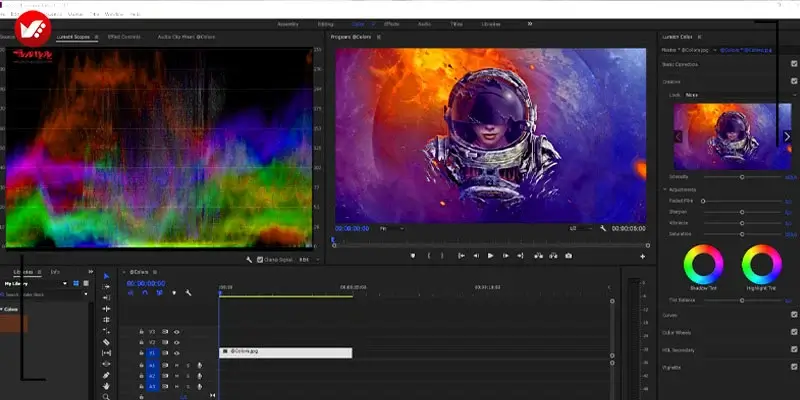
Task: Go to In point
Action: pyautogui.click(x=461, y=256)
